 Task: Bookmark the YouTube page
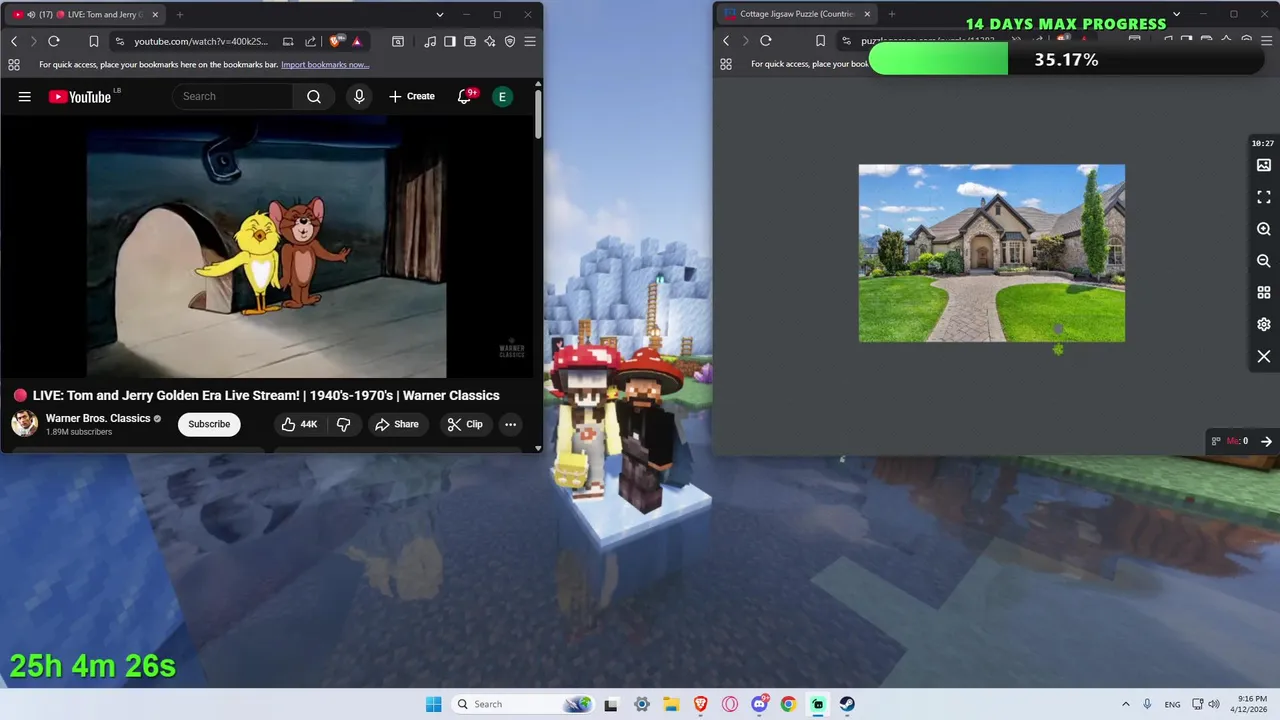(93, 41)
